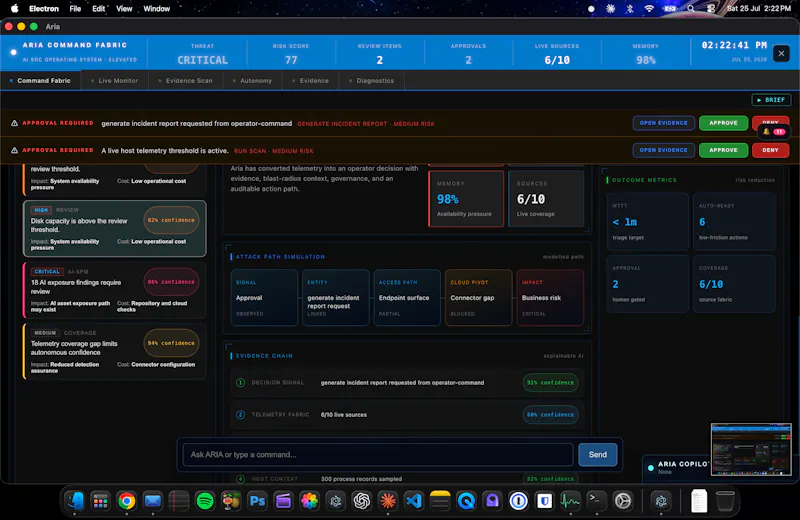Click the Memory 98% availability pressure tile
Image resolution: width=800 pixels, height=520 pixels.
(466, 199)
